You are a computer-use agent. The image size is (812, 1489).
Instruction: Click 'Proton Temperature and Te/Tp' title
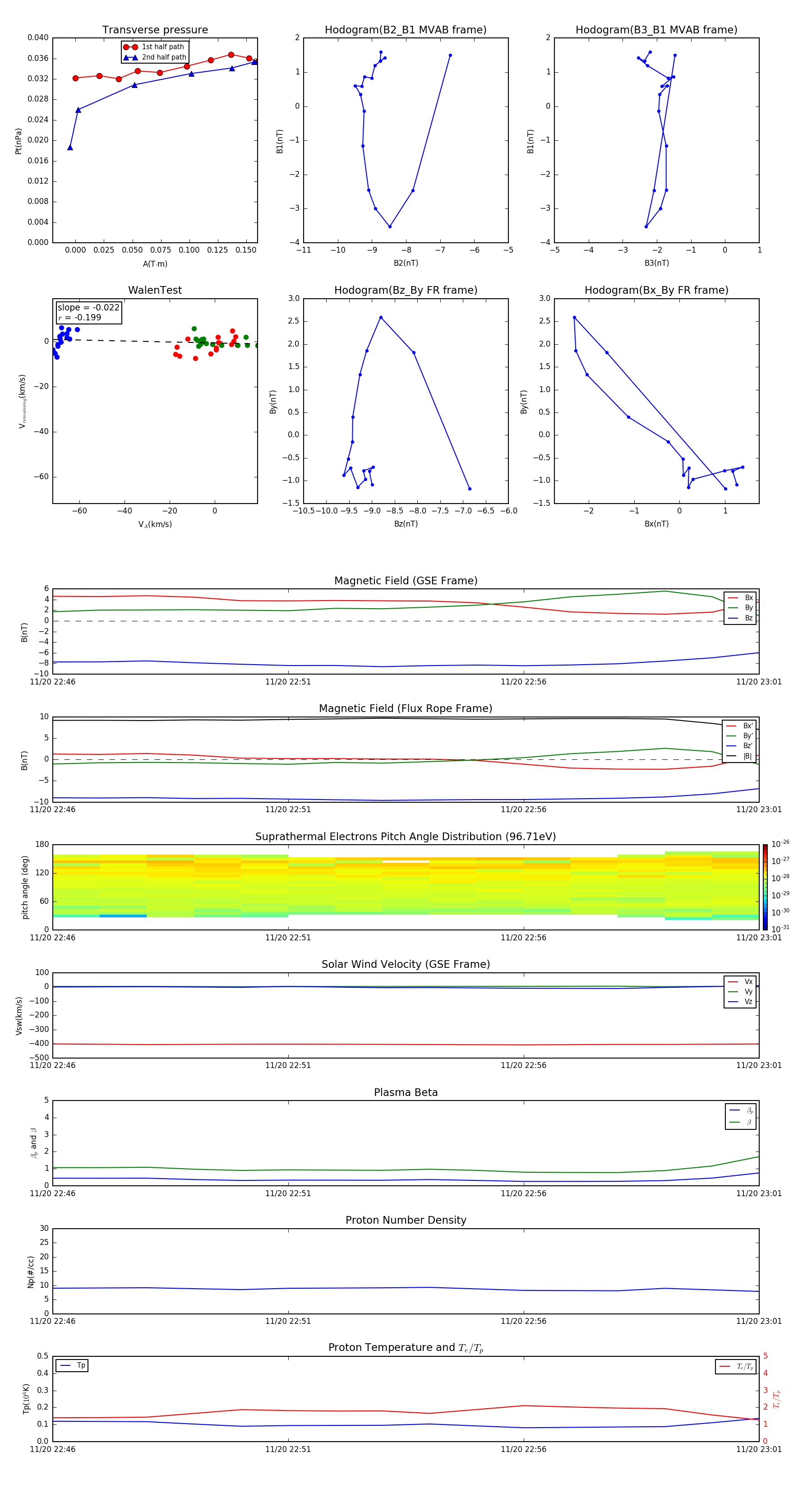406,1348
